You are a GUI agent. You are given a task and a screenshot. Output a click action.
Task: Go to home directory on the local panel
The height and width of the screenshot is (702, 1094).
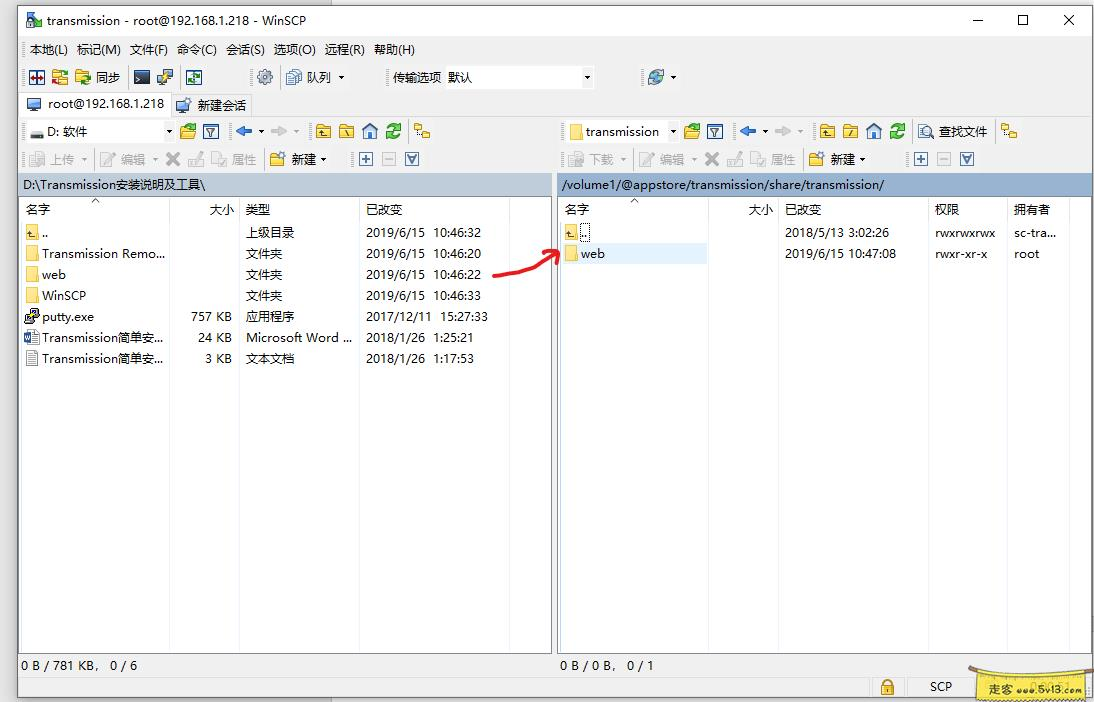click(x=370, y=131)
